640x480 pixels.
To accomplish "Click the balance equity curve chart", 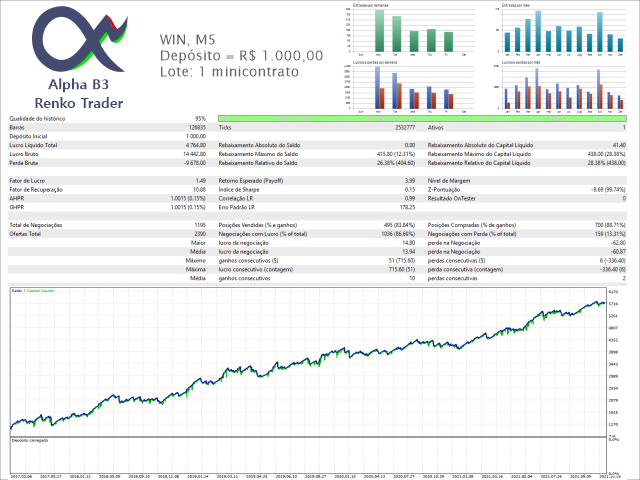I will tap(308, 362).
